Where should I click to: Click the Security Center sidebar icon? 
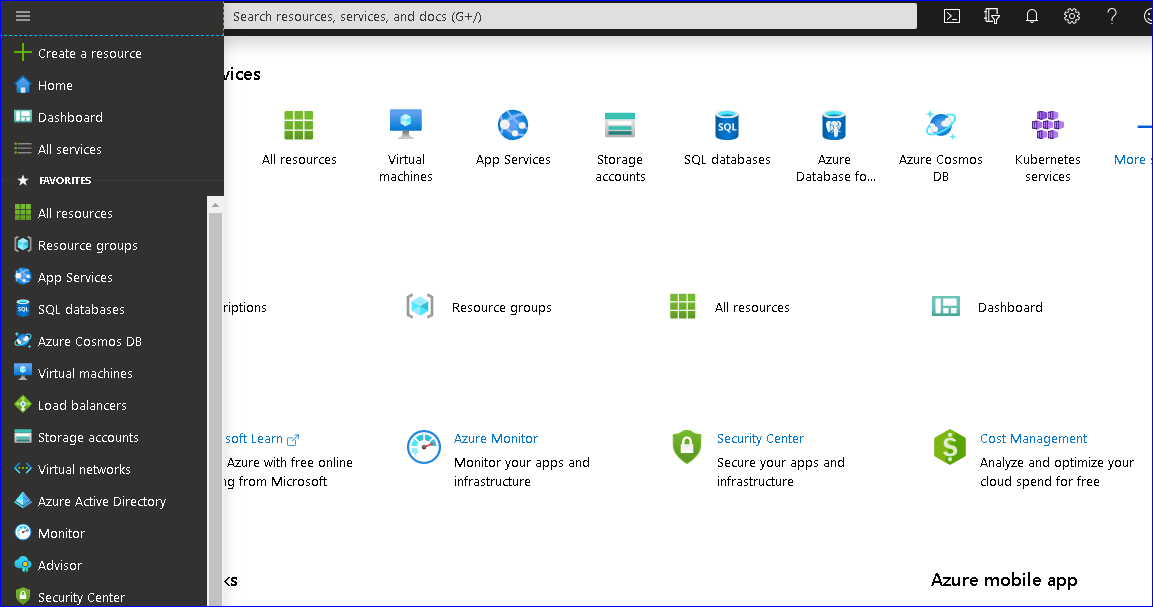pyautogui.click(x=23, y=596)
